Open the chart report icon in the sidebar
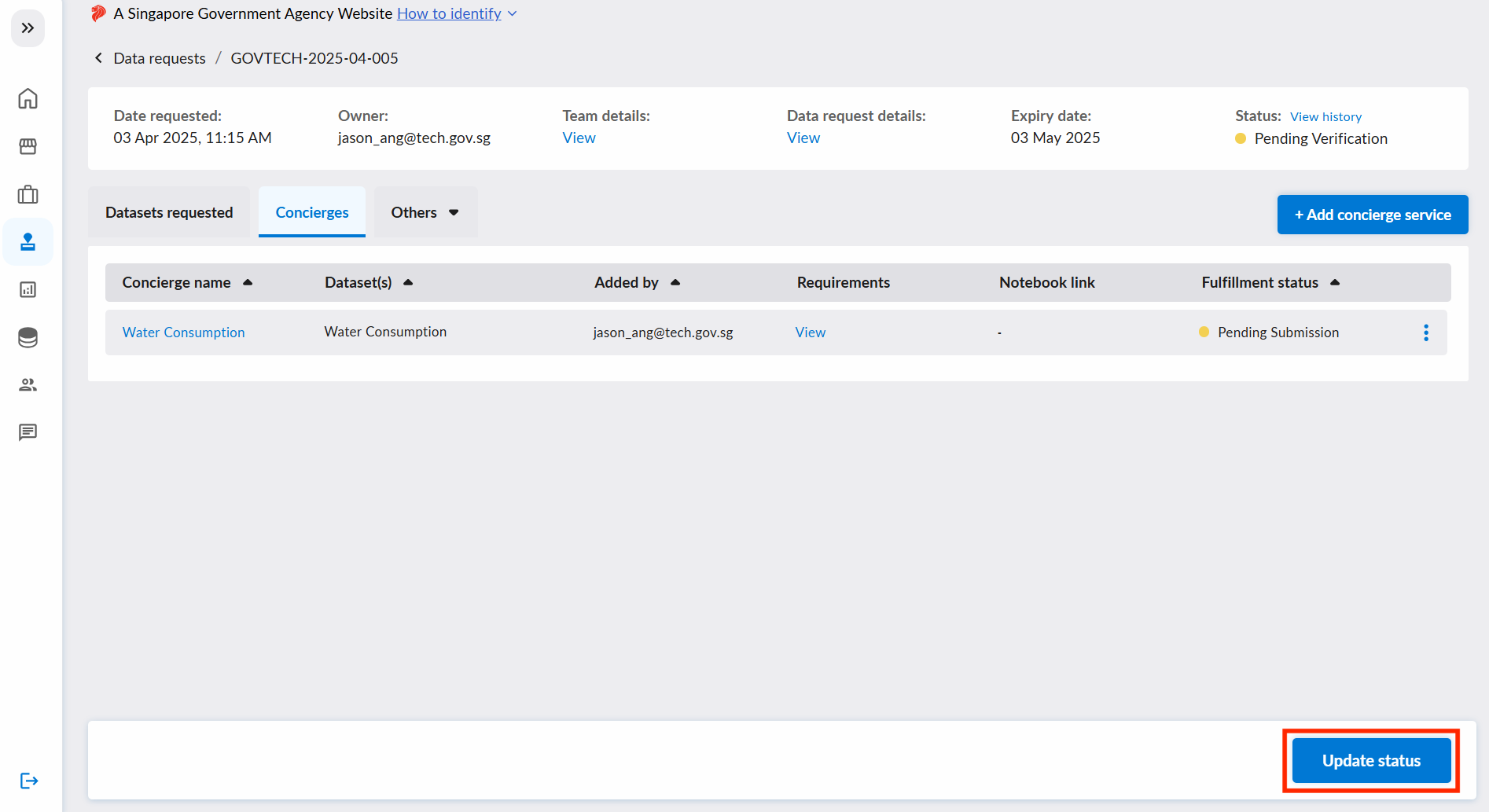This screenshot has height=812, width=1489. 28,289
